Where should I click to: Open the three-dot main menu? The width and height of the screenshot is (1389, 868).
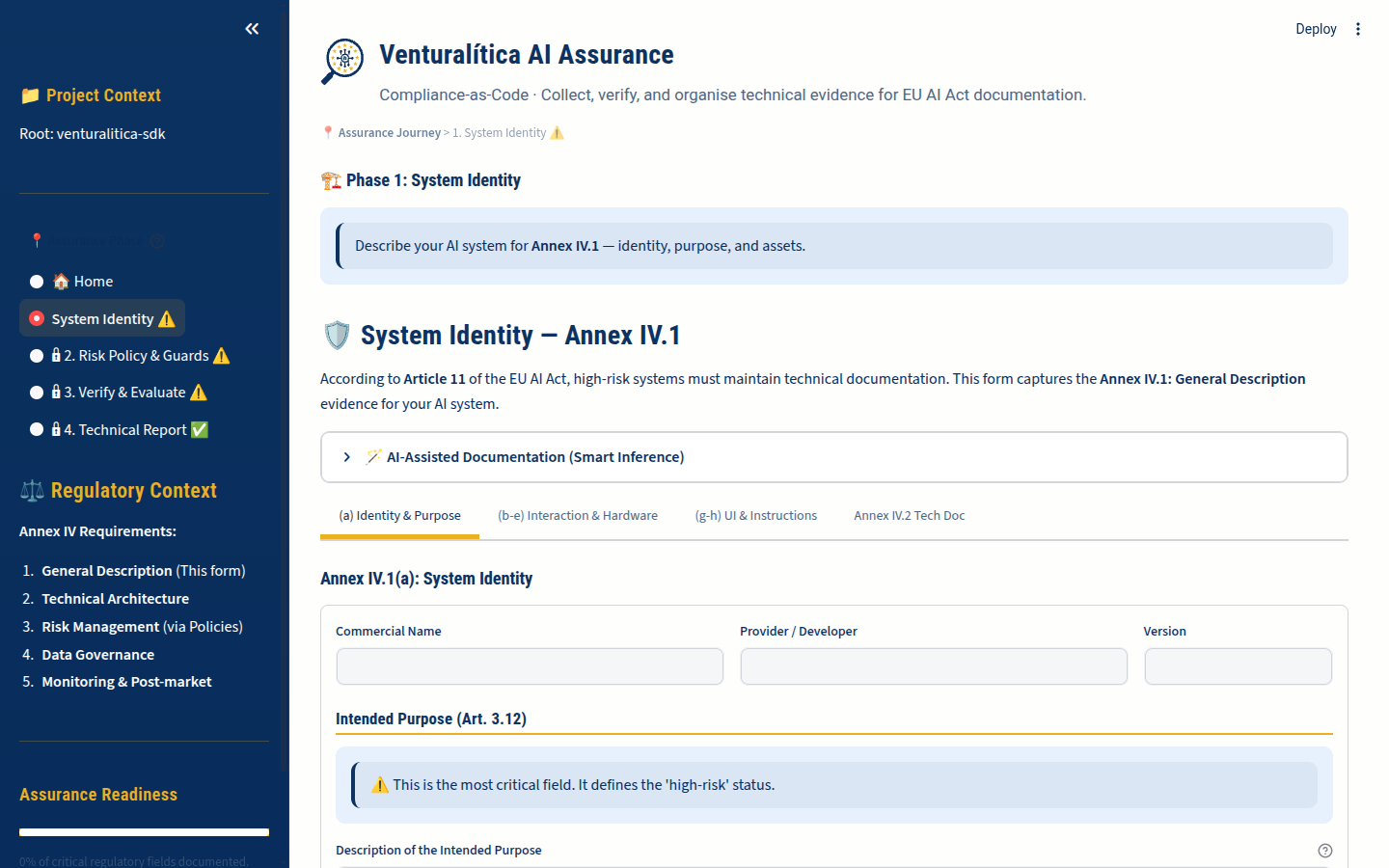click(1358, 29)
